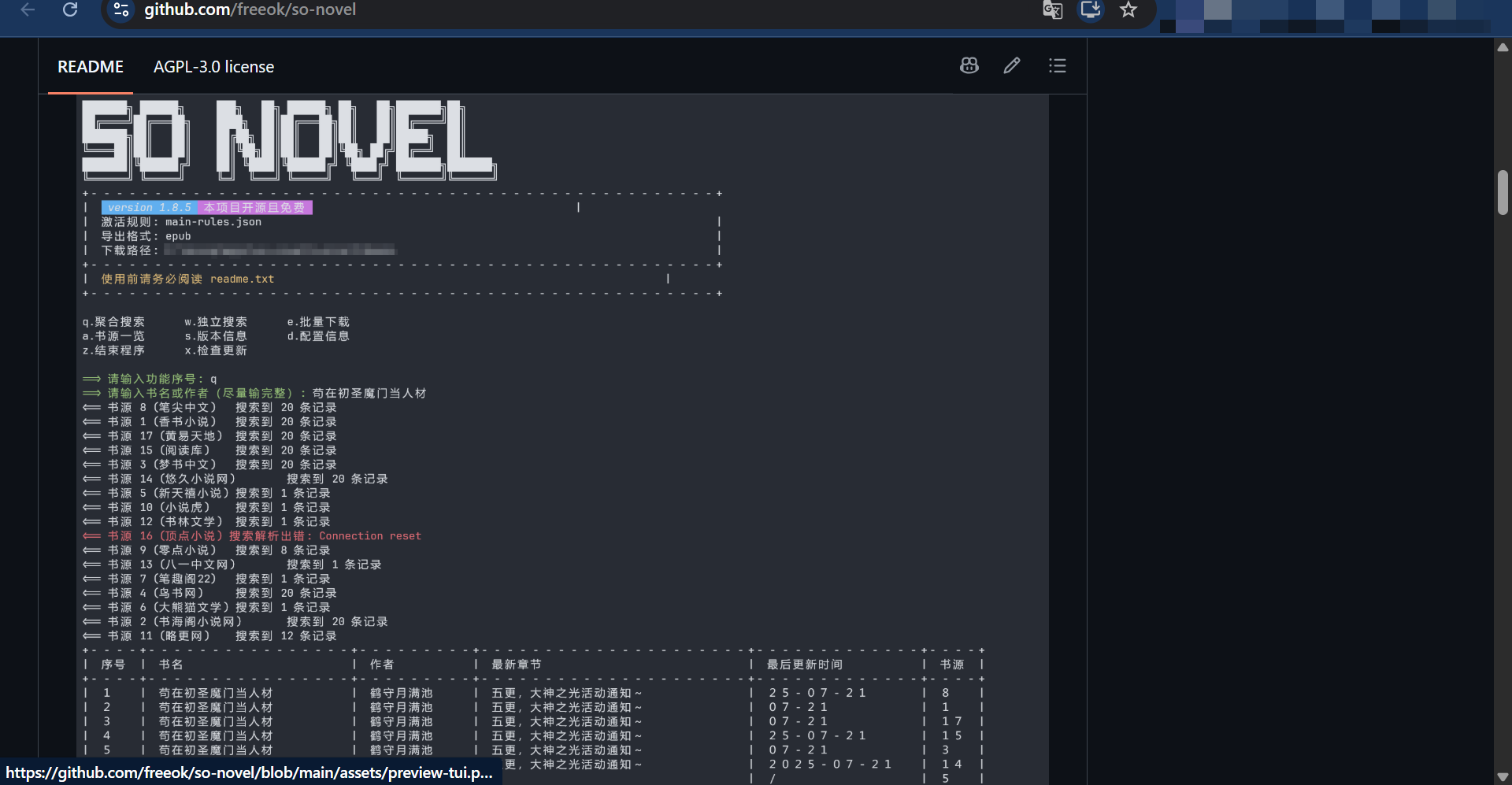Open Copilot from the README header

pos(969,66)
